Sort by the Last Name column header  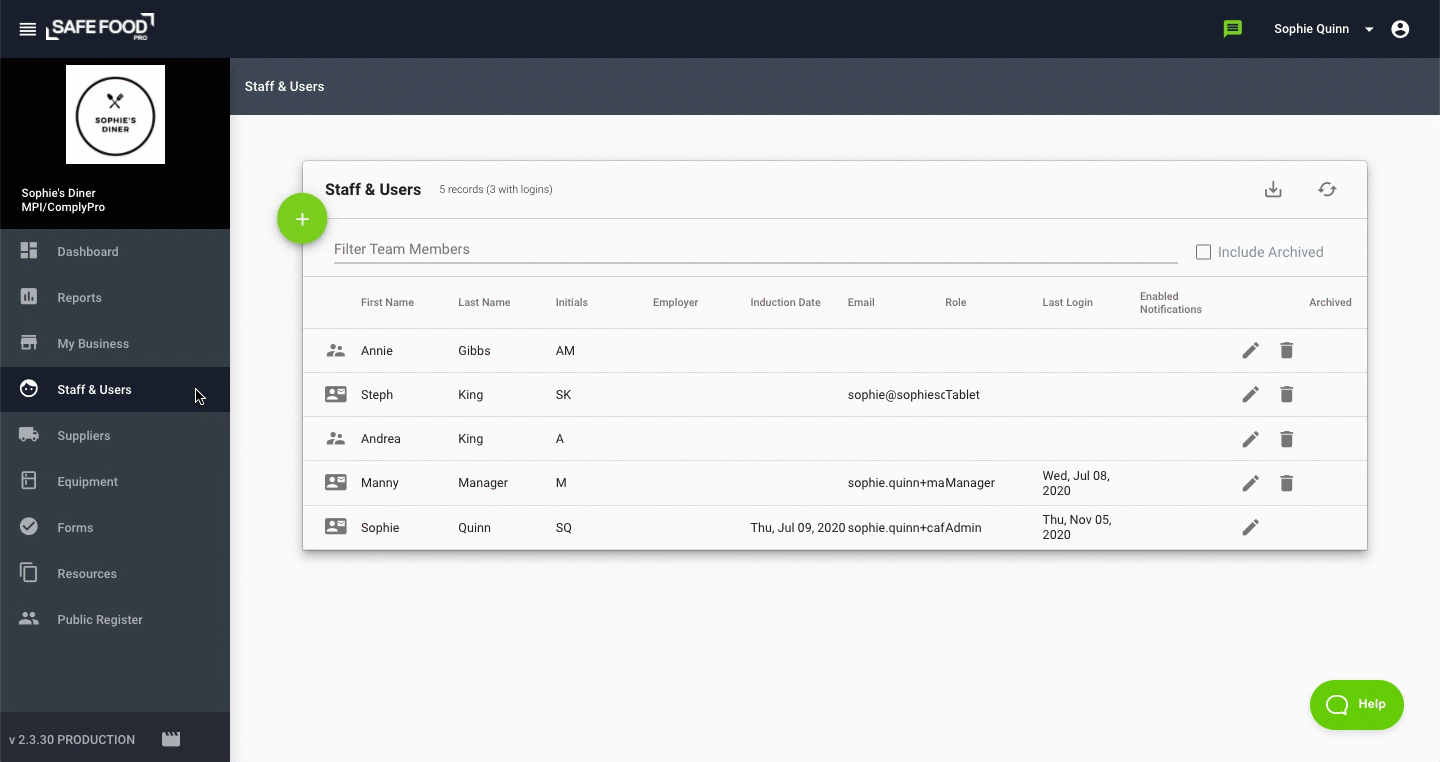tap(484, 302)
